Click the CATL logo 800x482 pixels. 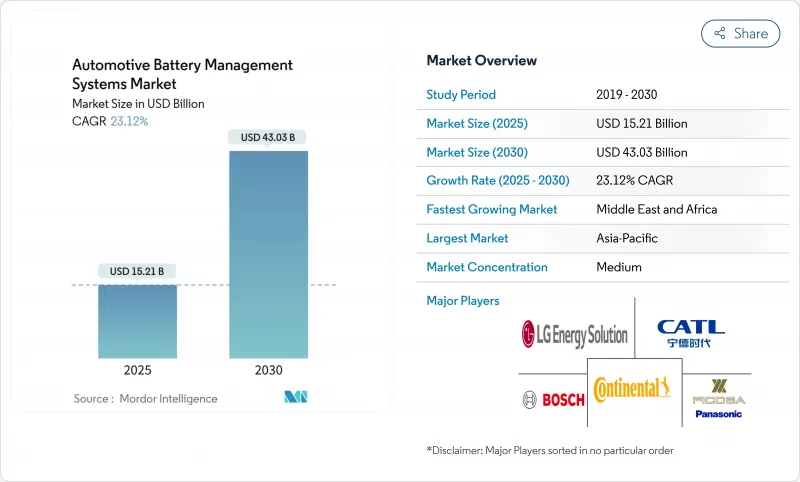click(x=690, y=334)
